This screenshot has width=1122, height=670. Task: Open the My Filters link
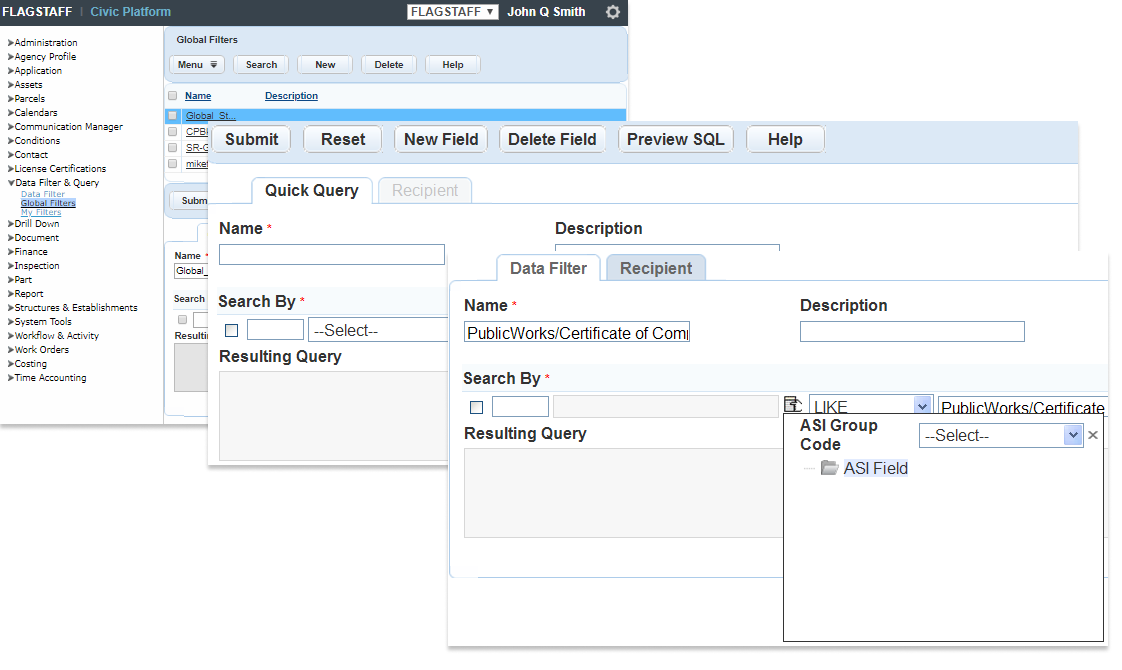click(x=41, y=212)
